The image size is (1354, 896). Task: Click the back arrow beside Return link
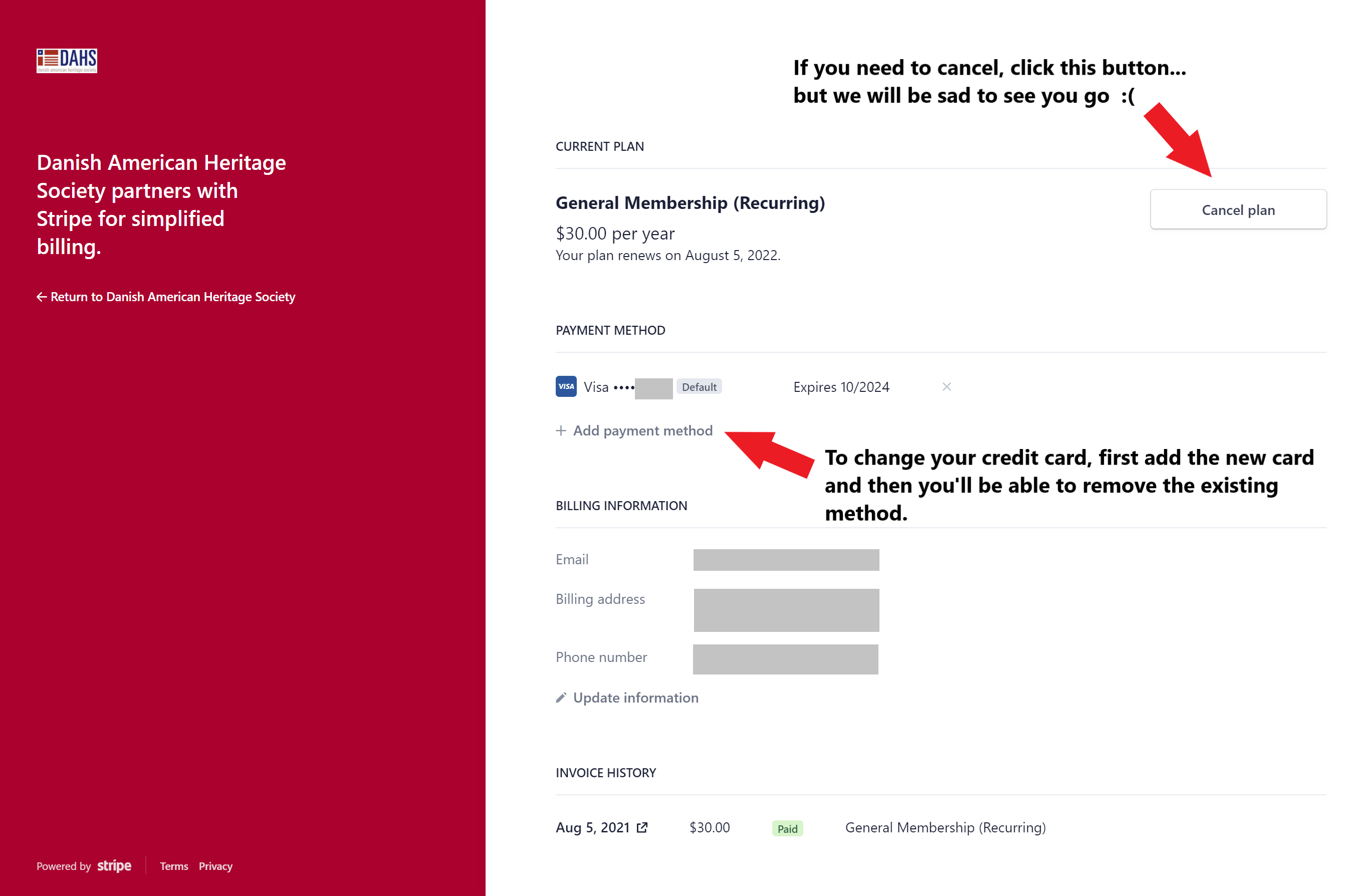click(x=42, y=297)
